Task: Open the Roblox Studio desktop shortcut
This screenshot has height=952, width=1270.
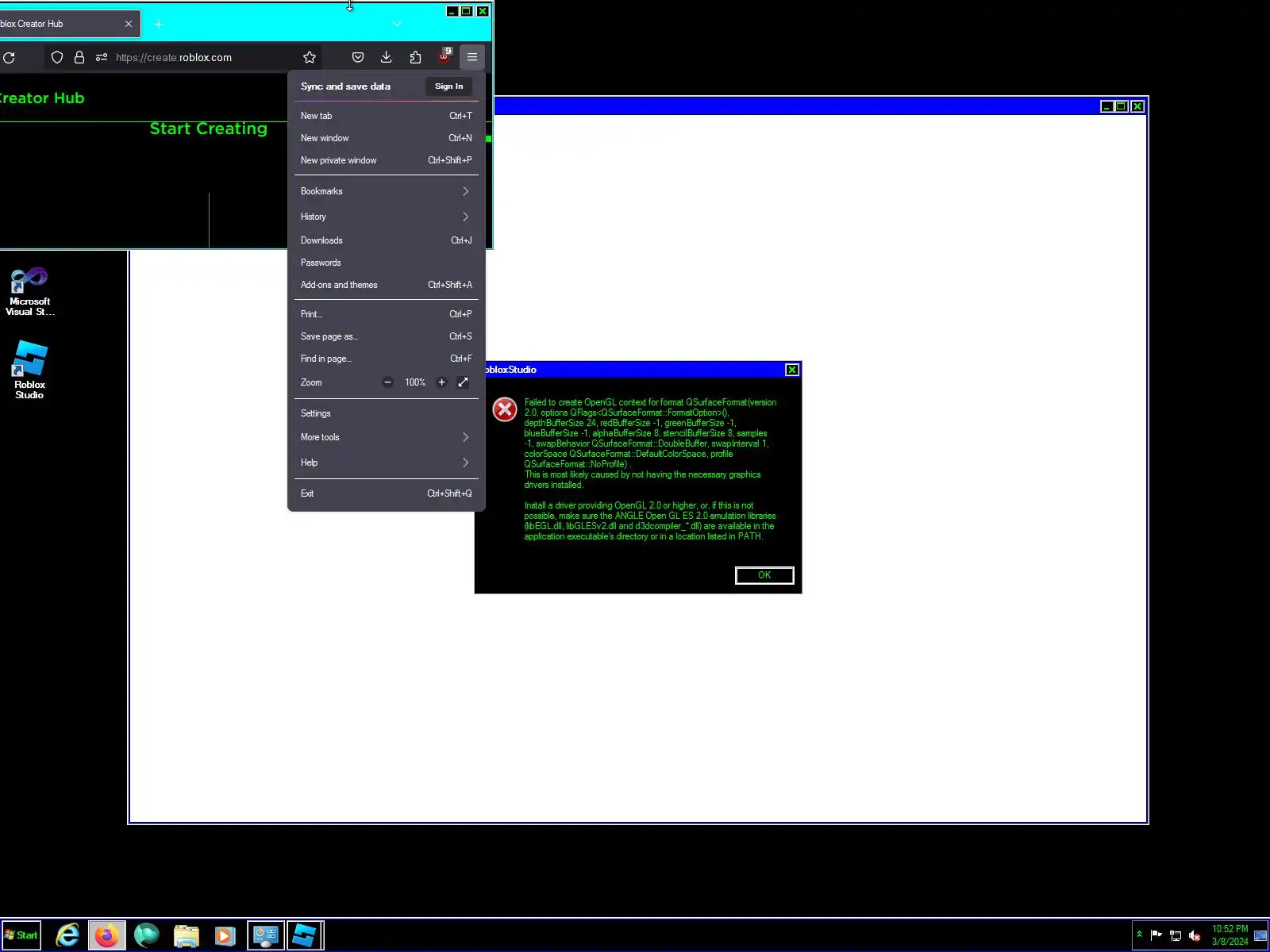Action: [x=29, y=370]
